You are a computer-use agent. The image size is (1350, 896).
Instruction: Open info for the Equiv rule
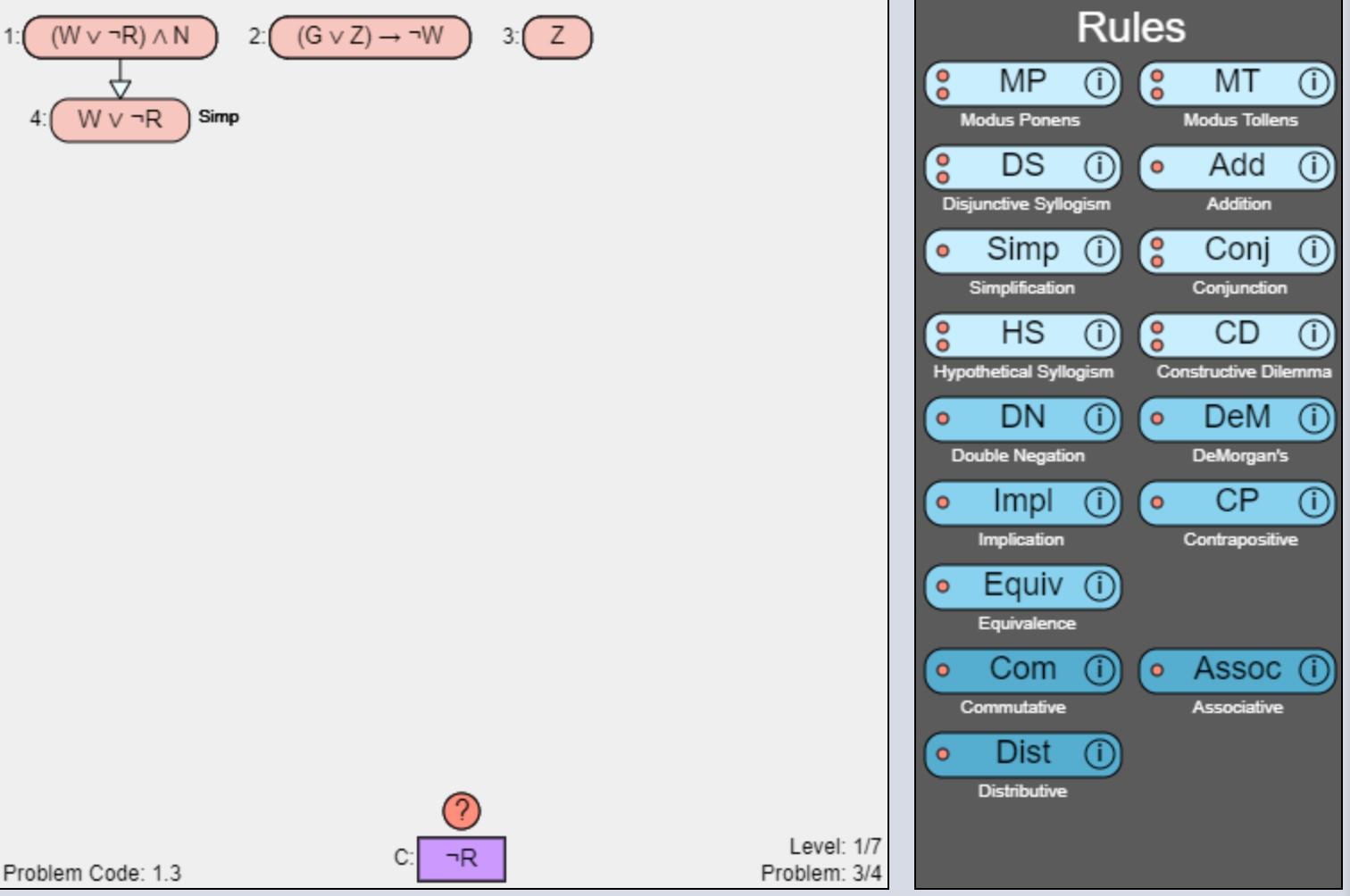coord(1100,586)
